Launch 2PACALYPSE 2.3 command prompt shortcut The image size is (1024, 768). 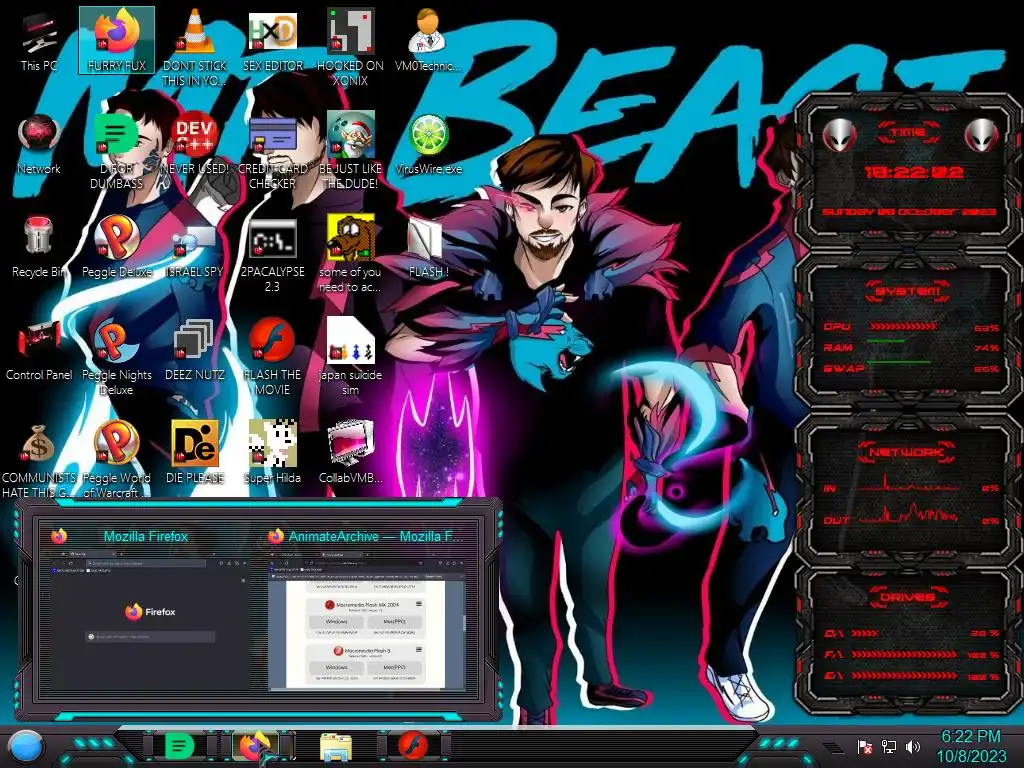click(272, 255)
